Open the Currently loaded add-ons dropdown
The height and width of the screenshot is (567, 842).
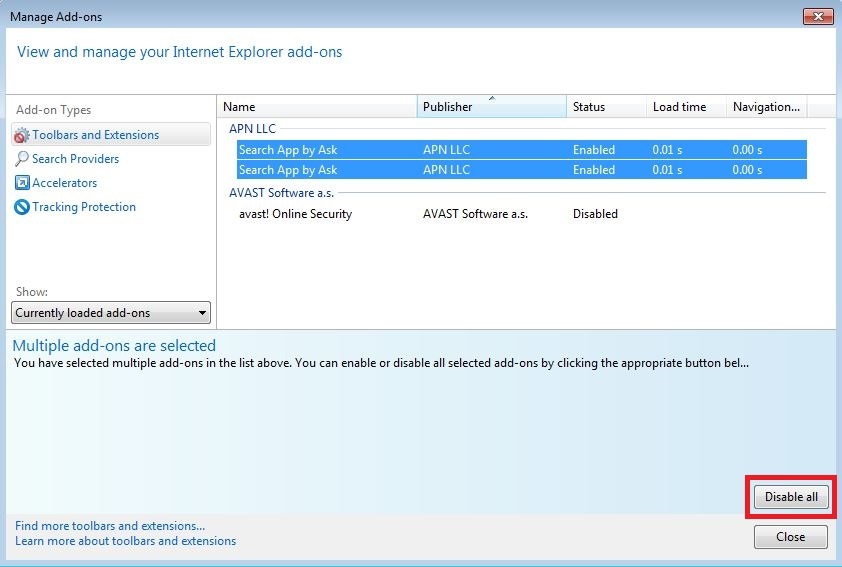point(111,312)
